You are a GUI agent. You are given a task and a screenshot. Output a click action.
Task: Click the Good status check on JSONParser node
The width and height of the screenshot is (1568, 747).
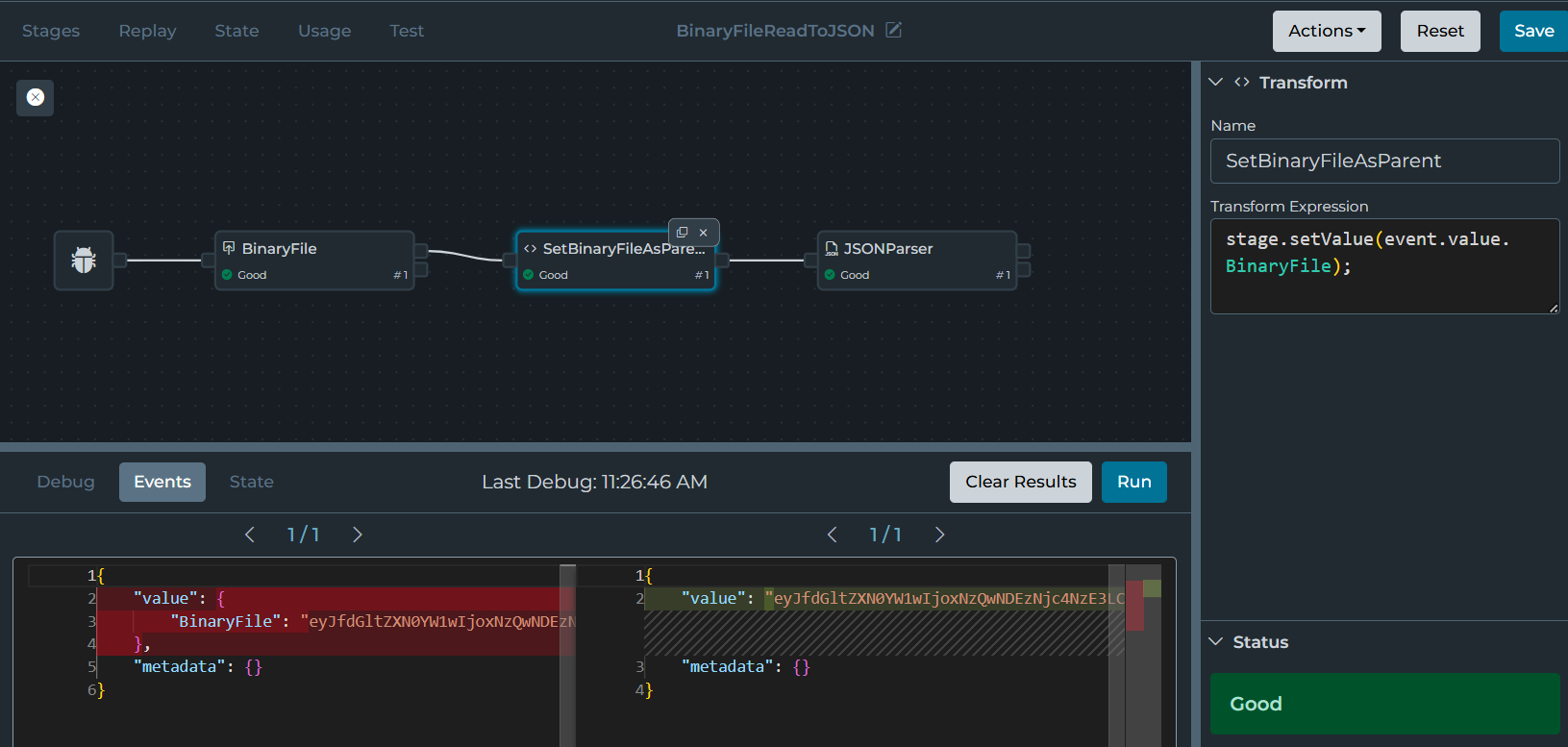[830, 275]
